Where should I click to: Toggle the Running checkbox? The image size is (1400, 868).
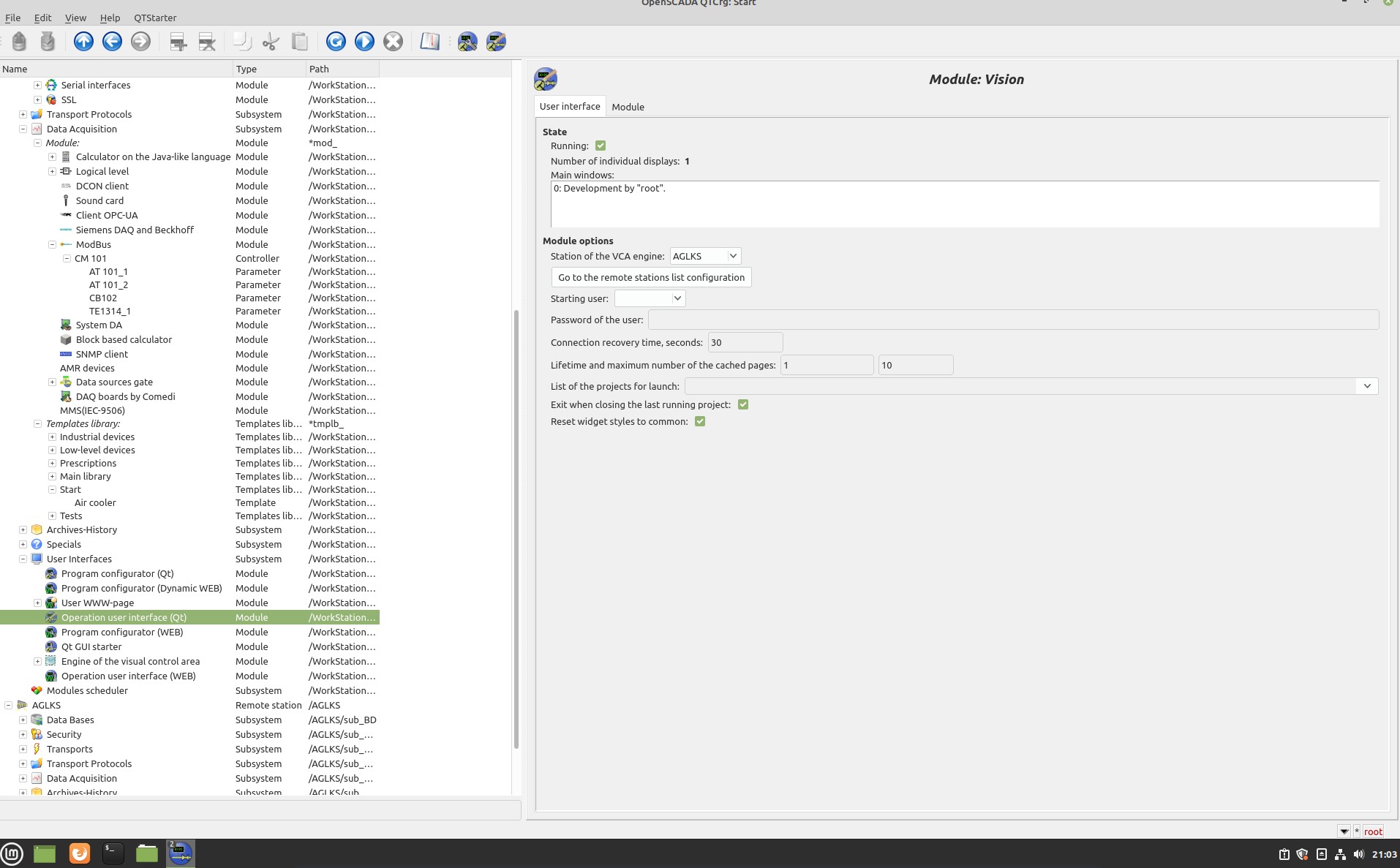point(601,146)
